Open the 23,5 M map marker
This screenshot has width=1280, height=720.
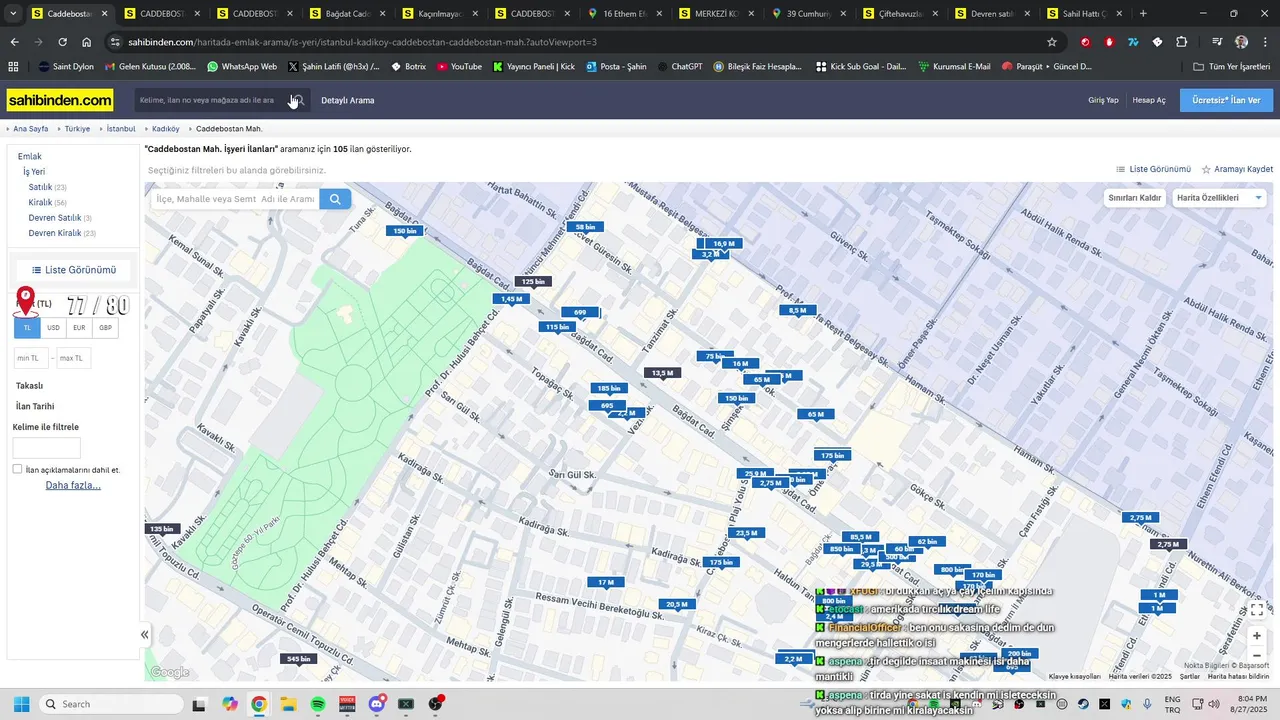[746, 533]
